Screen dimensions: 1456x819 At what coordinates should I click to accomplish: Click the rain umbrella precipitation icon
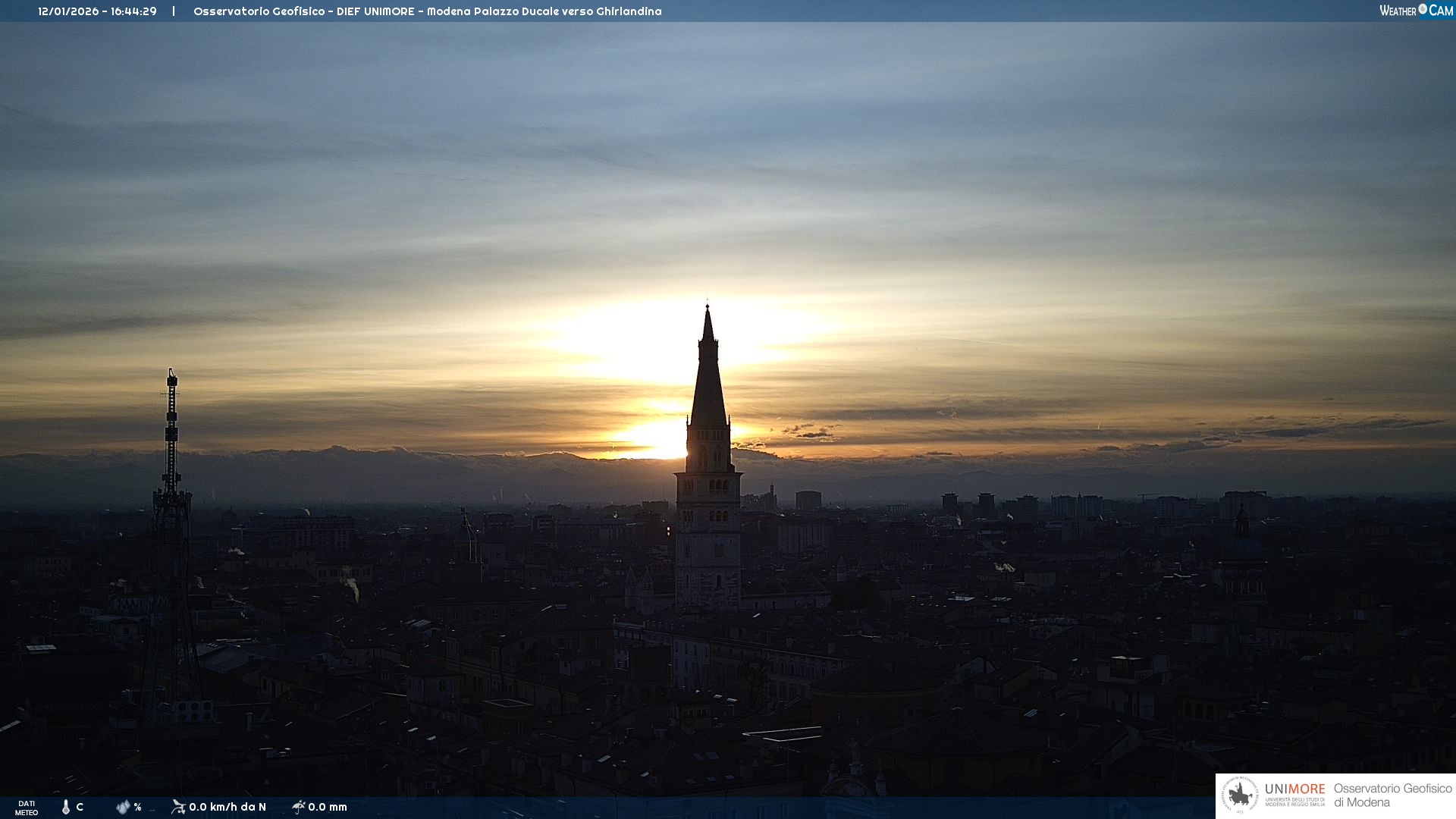298,807
